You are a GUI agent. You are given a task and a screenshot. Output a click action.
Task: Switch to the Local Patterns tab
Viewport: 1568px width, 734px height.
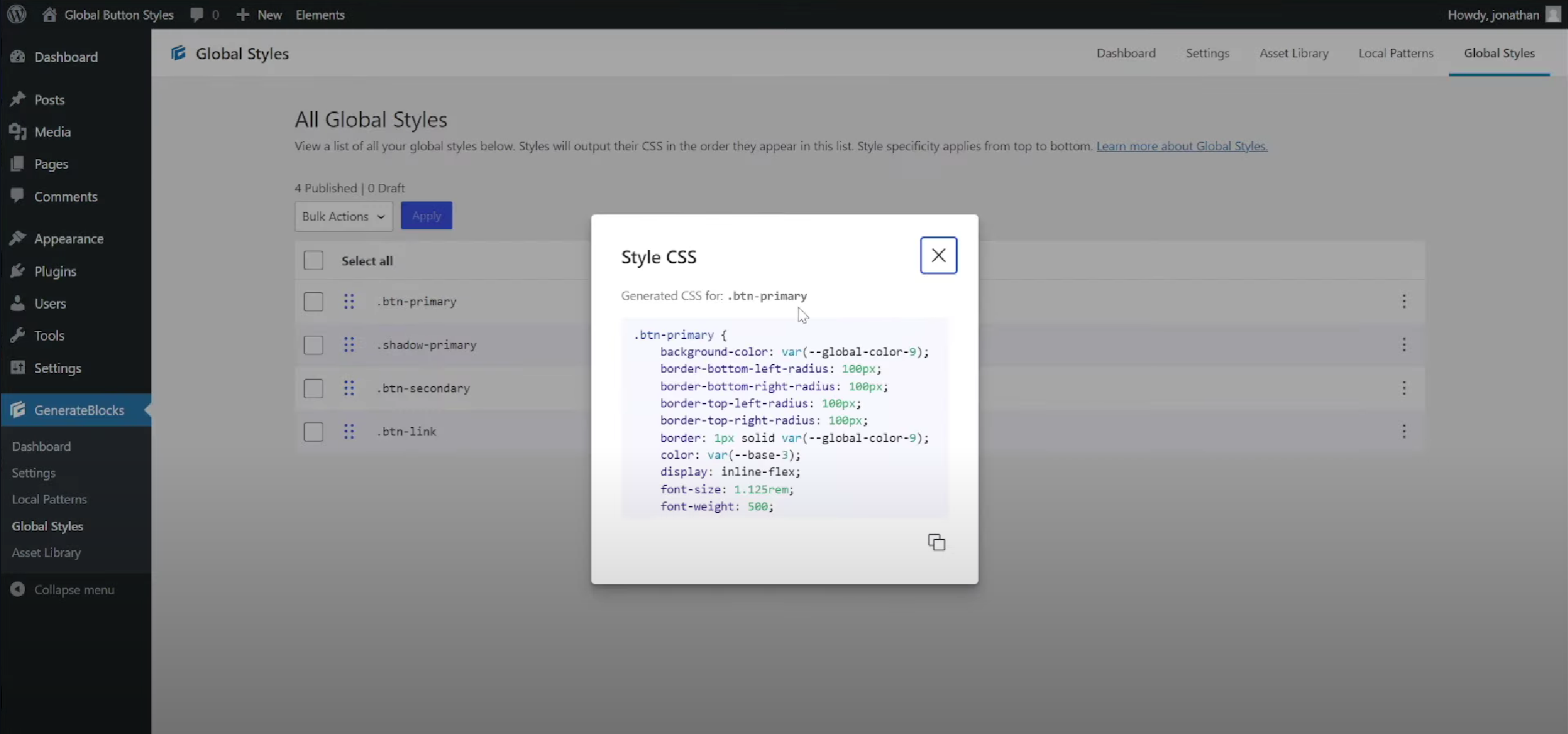(1395, 53)
